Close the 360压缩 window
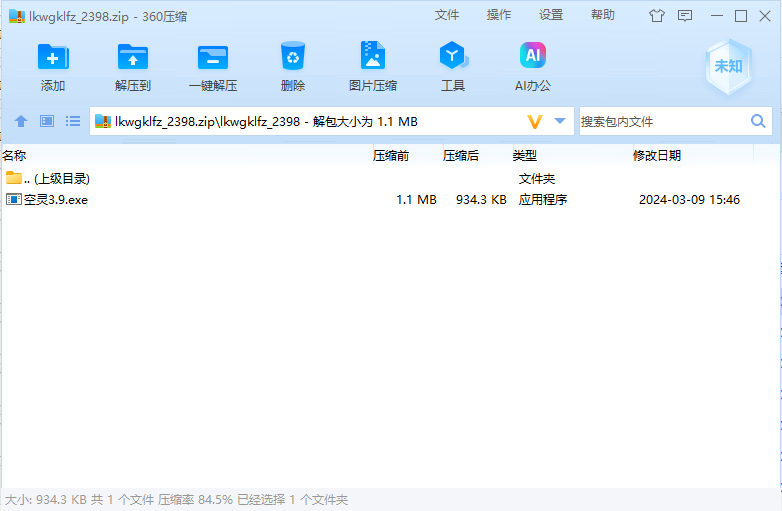The image size is (782, 511). pos(765,16)
